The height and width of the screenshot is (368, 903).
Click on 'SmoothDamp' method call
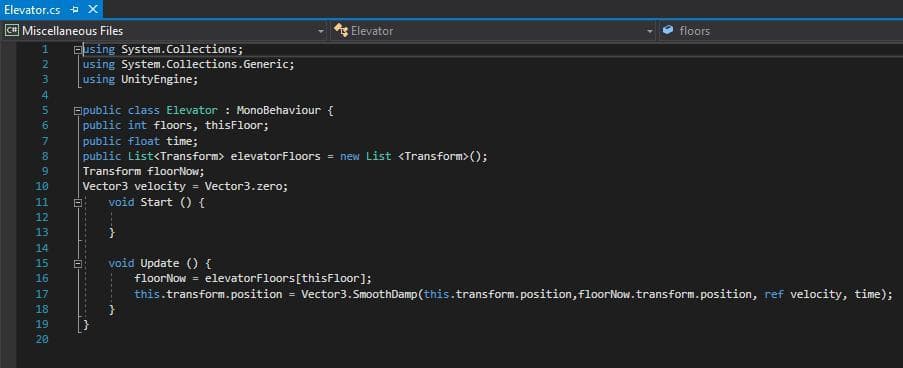tap(384, 294)
